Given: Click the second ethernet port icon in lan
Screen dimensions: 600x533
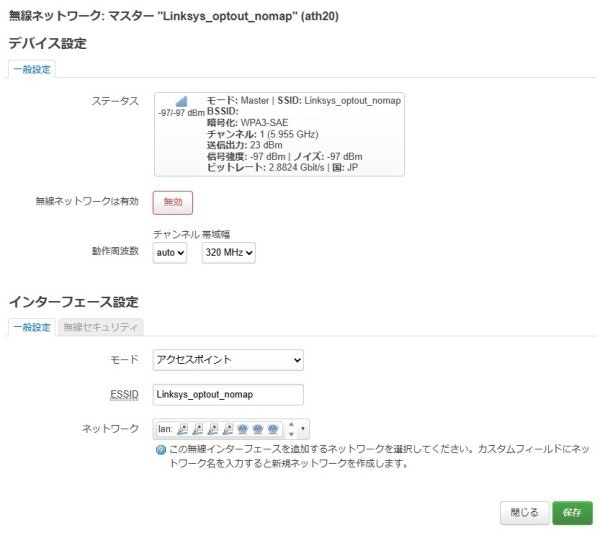Looking at the screenshot, I should pyautogui.click(x=197, y=429).
